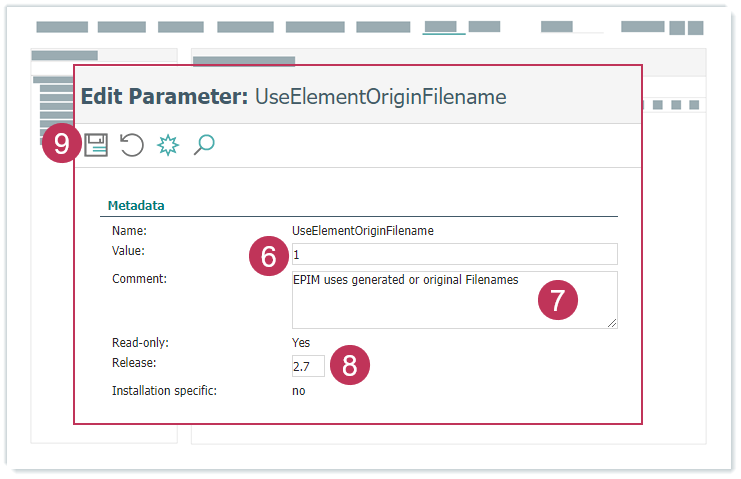Grab the Comment box resize handle

[612, 323]
